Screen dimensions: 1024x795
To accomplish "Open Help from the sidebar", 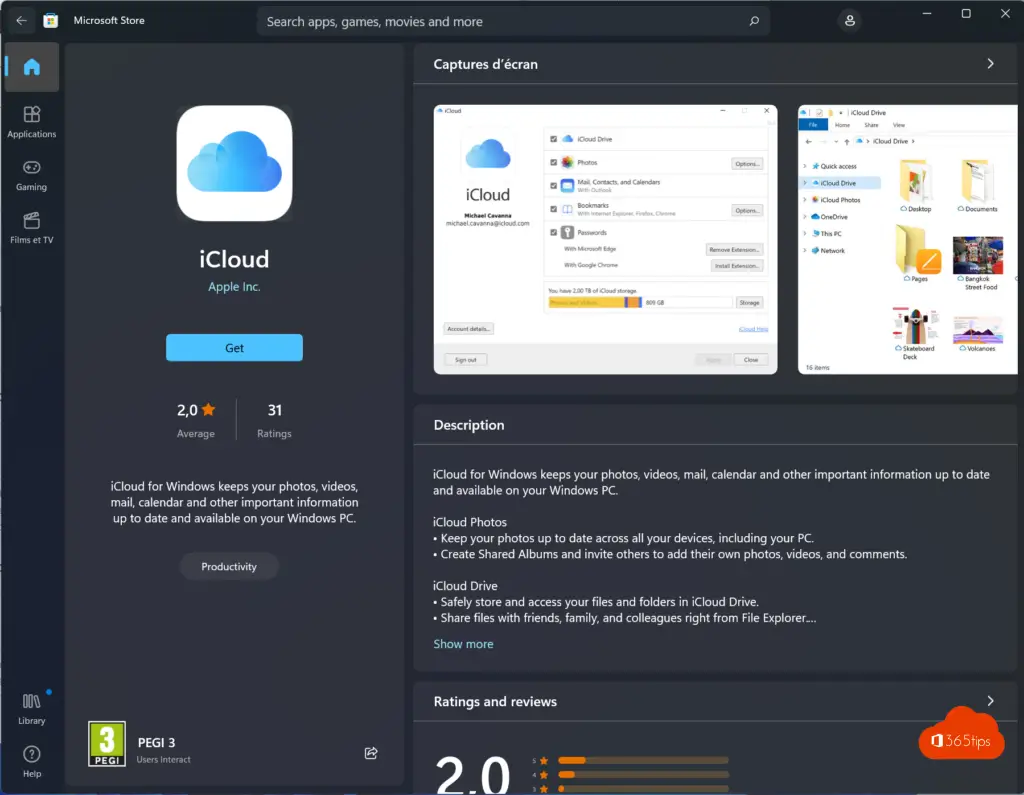I will click(x=31, y=762).
